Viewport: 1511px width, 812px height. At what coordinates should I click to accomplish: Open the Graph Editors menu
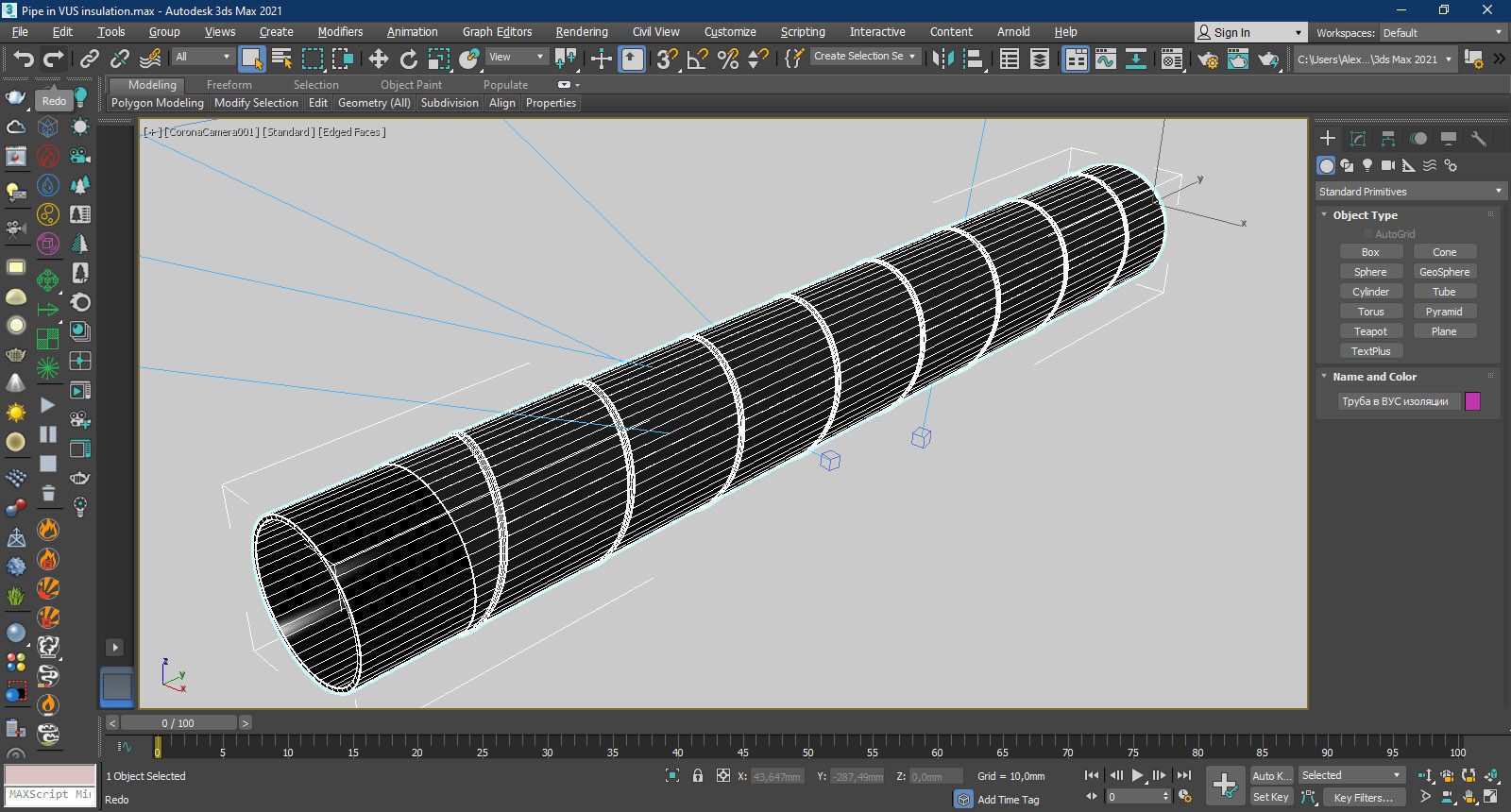pos(497,32)
